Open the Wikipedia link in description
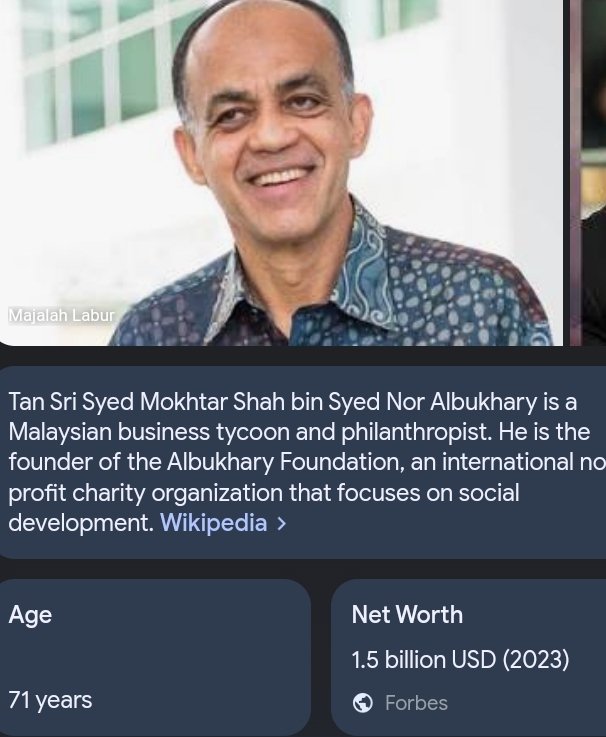 [213, 523]
